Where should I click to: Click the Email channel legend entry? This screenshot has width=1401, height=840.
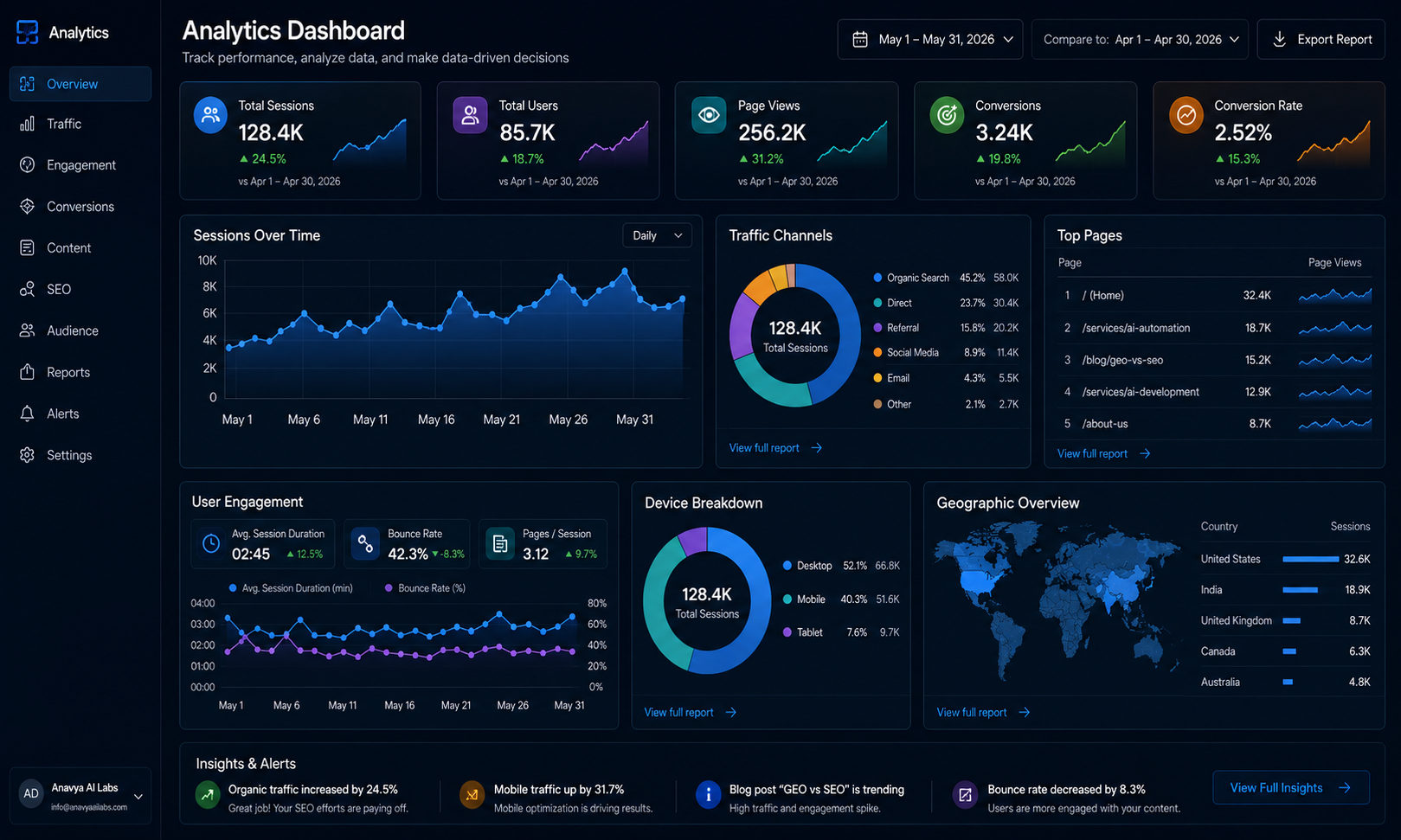pos(946,378)
